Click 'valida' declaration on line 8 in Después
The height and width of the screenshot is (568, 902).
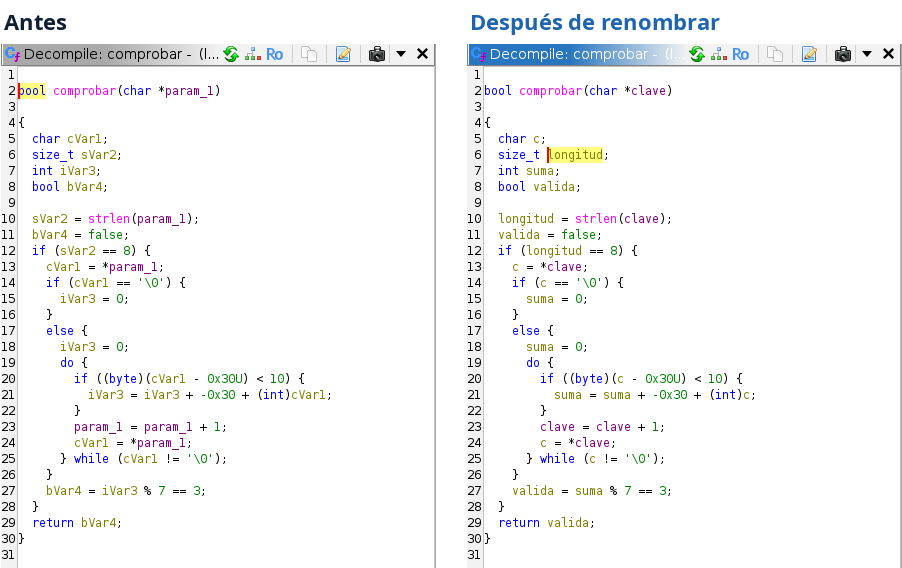pos(554,187)
